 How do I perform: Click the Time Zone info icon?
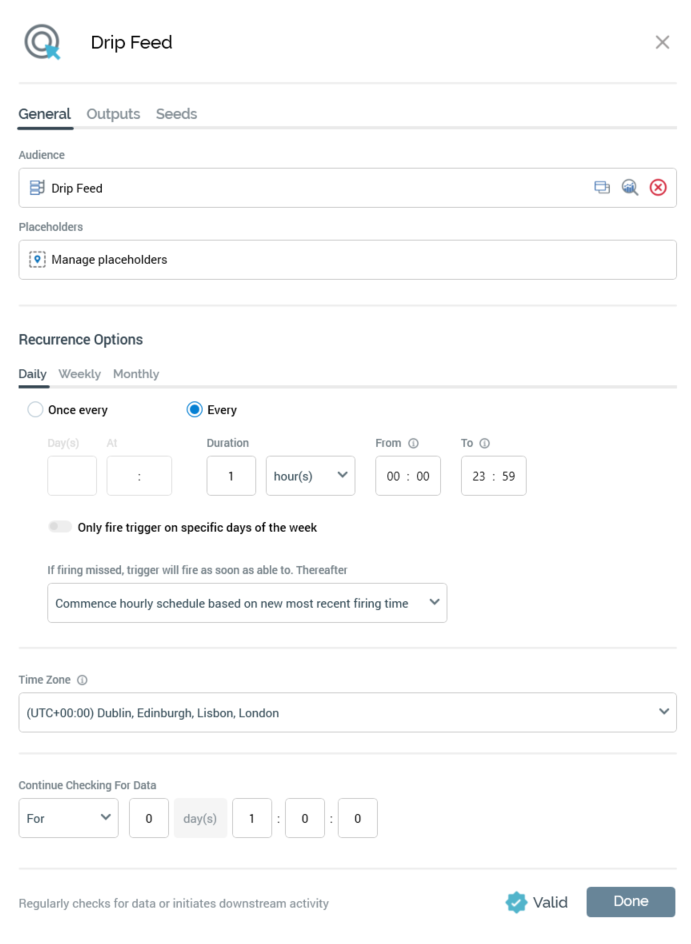click(82, 680)
